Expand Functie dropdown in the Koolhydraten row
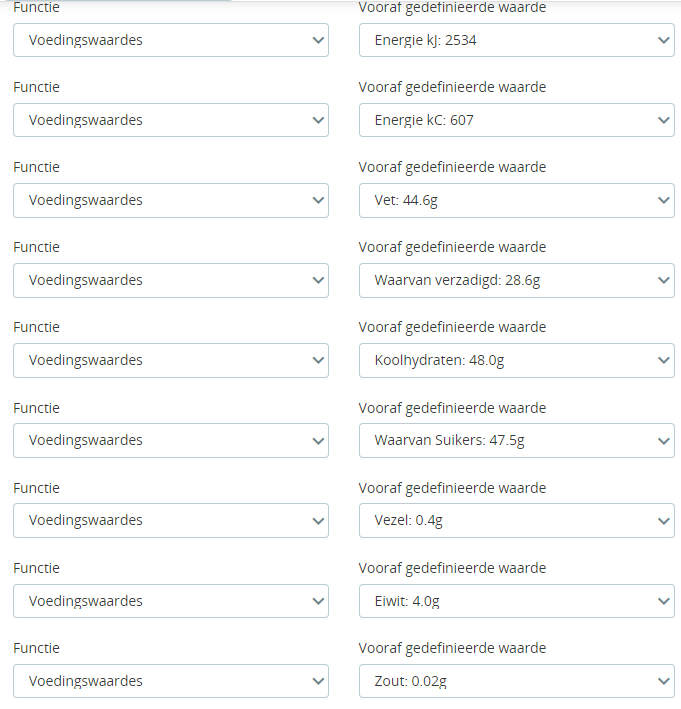 [170, 360]
